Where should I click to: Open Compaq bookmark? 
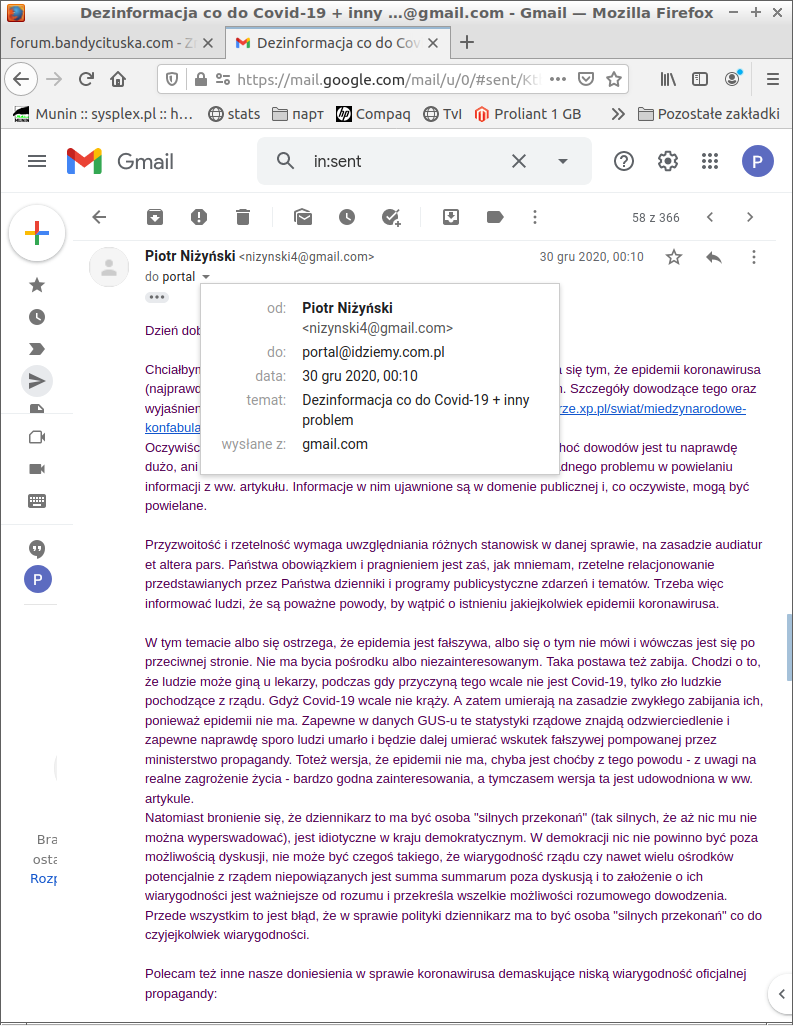(374, 114)
